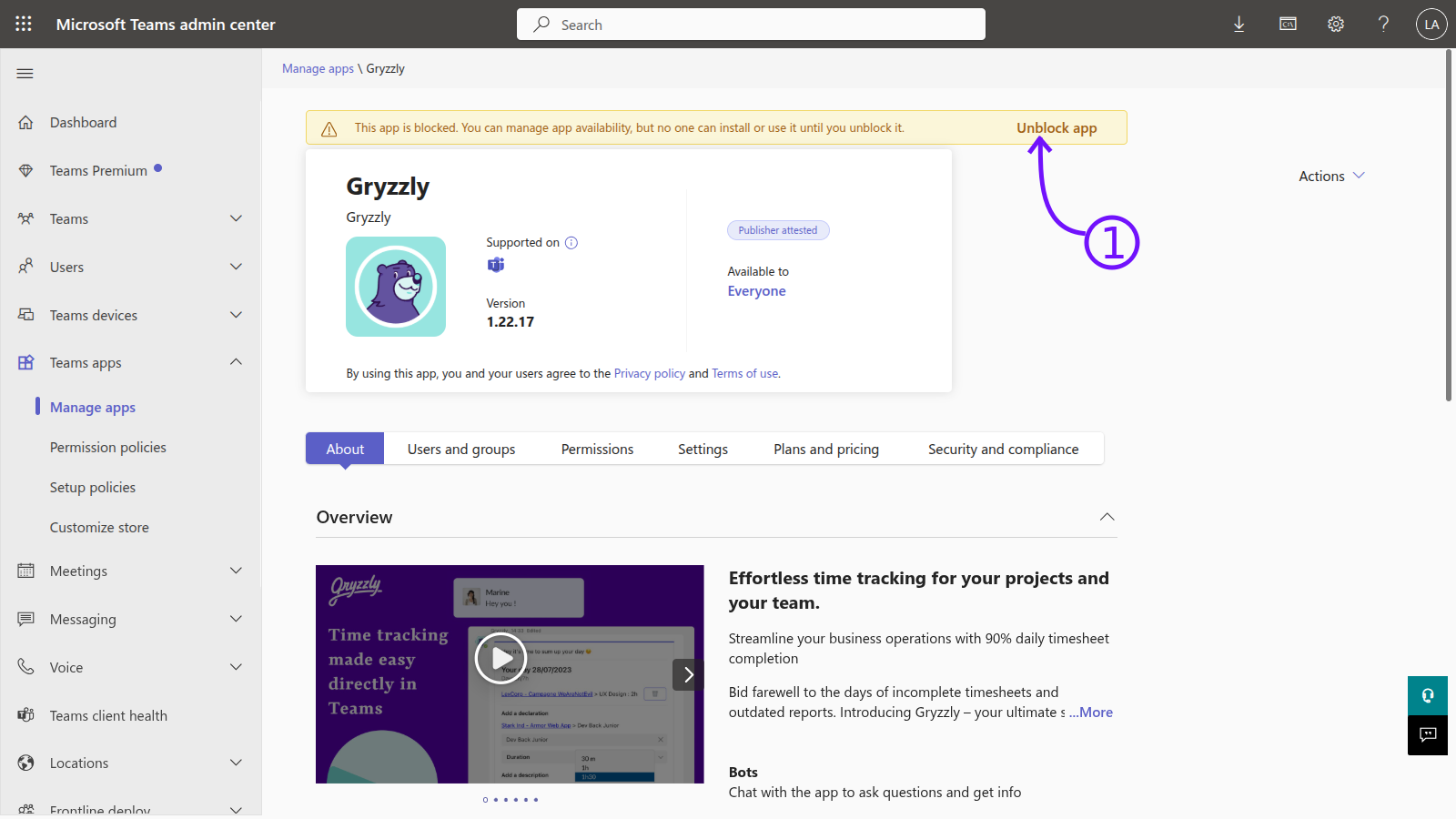Click the Search input field

[751, 25]
